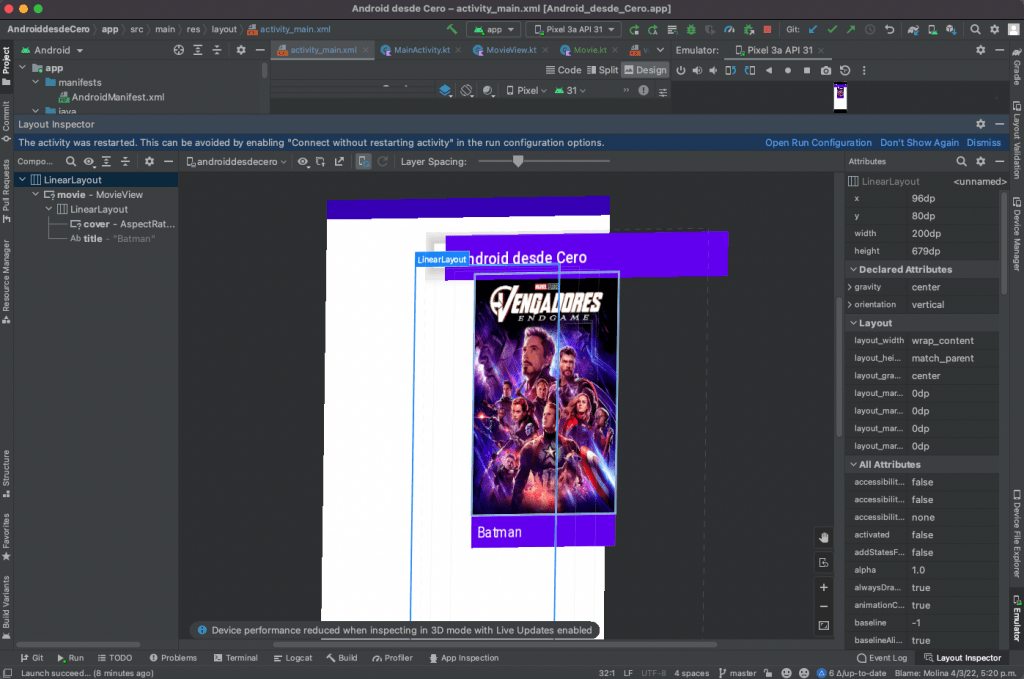Image resolution: width=1024 pixels, height=679 pixels.
Task: Zoom in with the plus button in inspector view
Action: click(x=824, y=588)
